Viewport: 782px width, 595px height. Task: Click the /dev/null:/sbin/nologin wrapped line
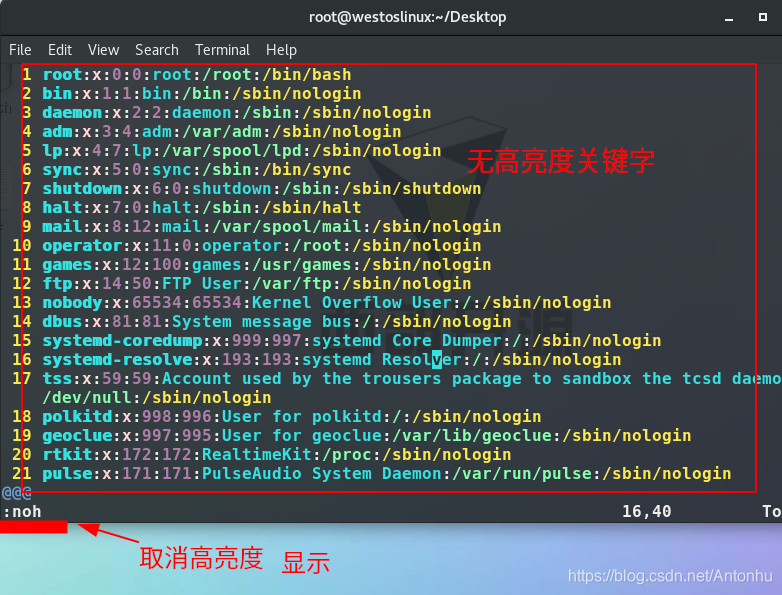pos(157,397)
